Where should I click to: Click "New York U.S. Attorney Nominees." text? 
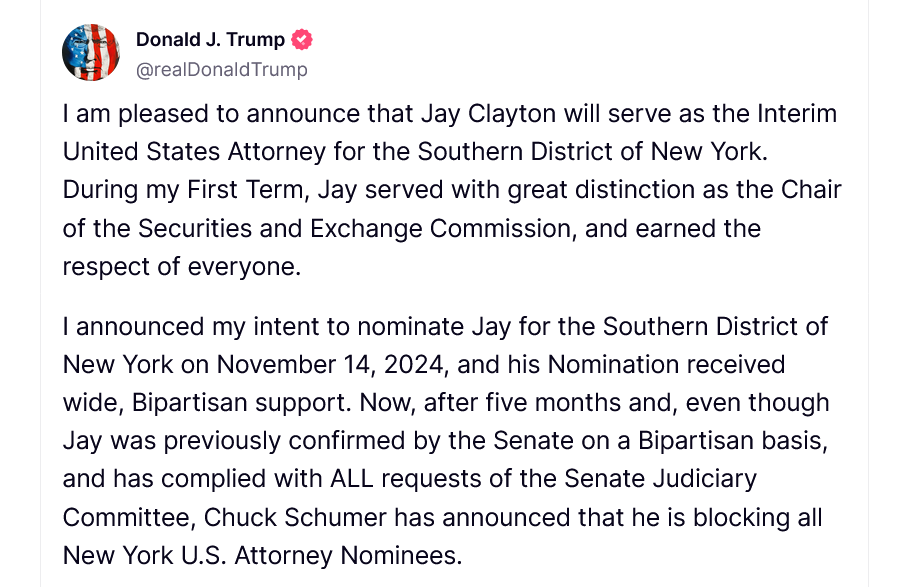click(263, 554)
